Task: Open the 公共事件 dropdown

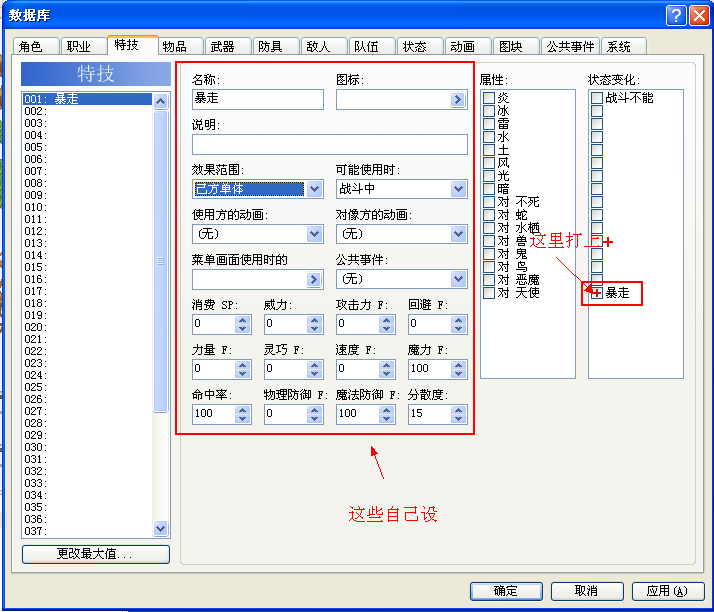Action: coord(458,279)
